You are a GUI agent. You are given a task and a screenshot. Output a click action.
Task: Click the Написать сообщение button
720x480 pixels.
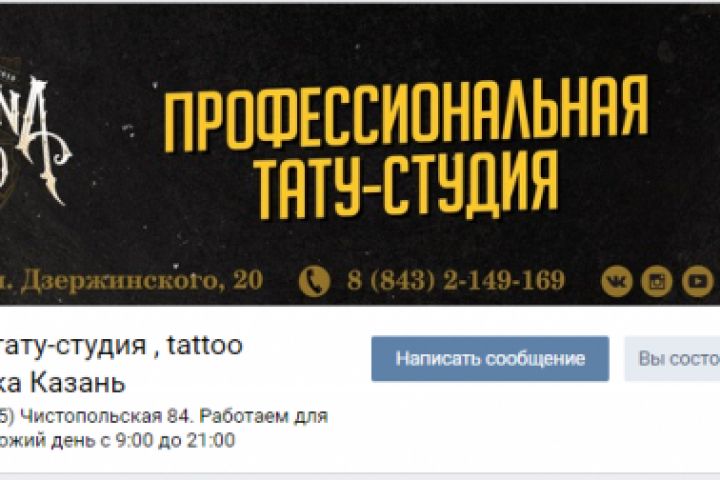490,359
